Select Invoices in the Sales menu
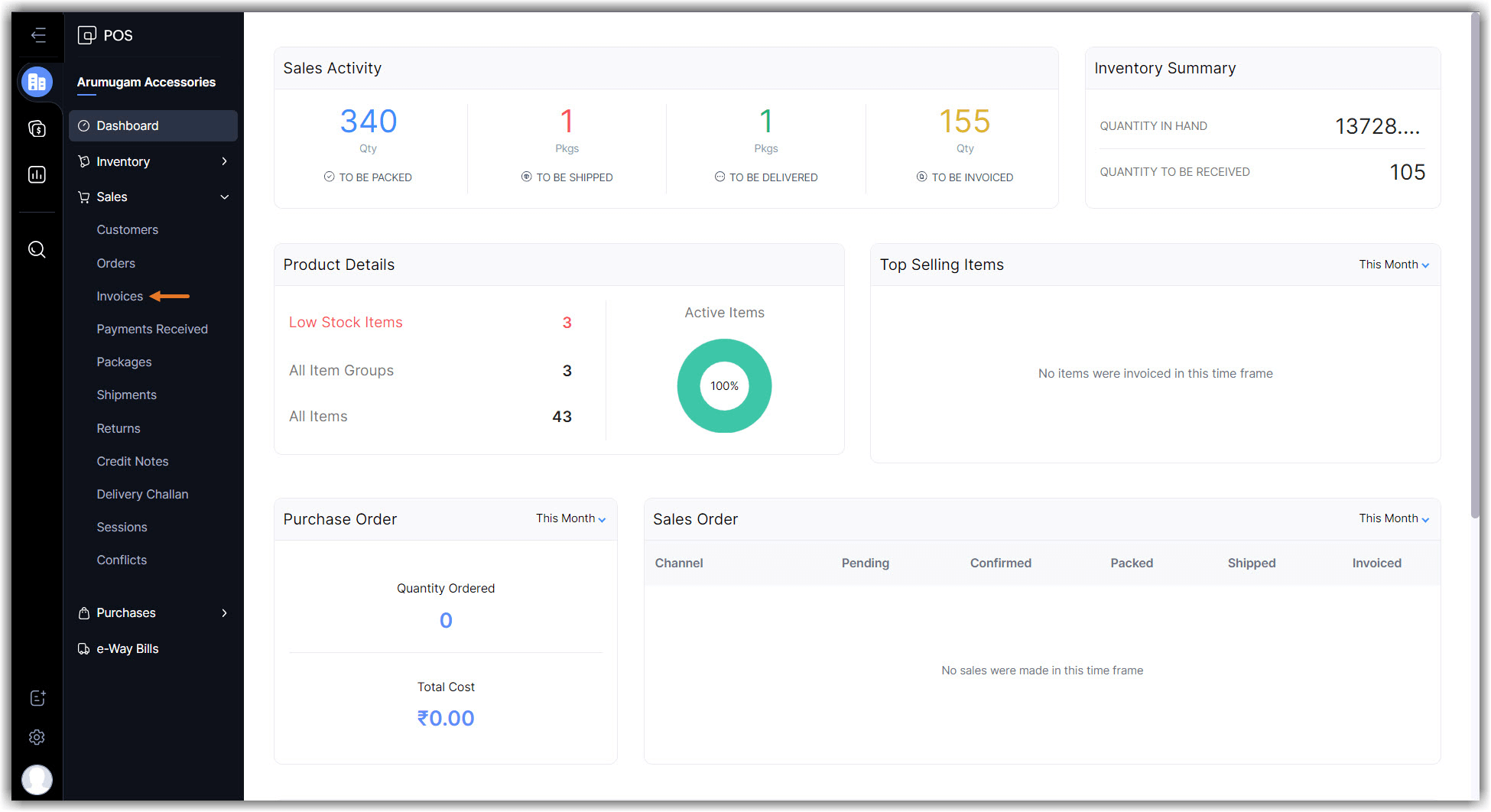Image resolution: width=1491 pixels, height=812 pixels. tap(119, 297)
